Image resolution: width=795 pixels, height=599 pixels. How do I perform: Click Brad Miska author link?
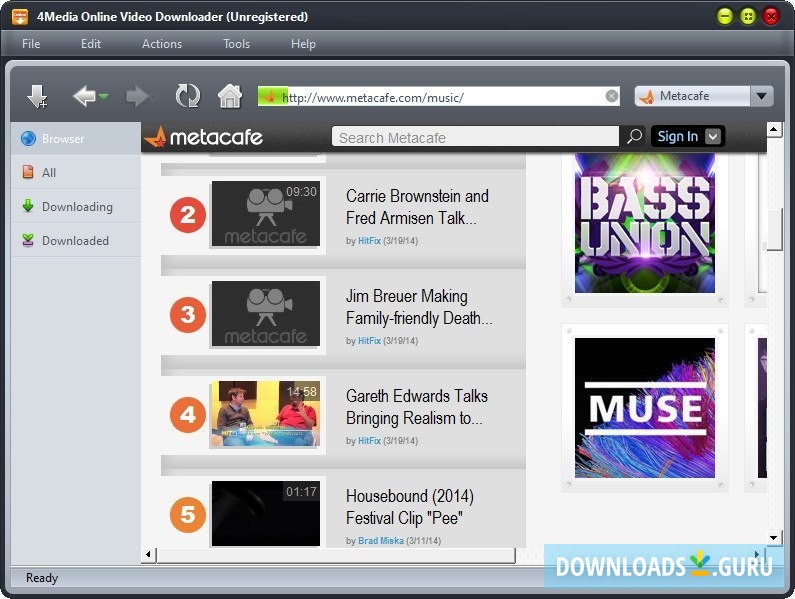[x=381, y=541]
